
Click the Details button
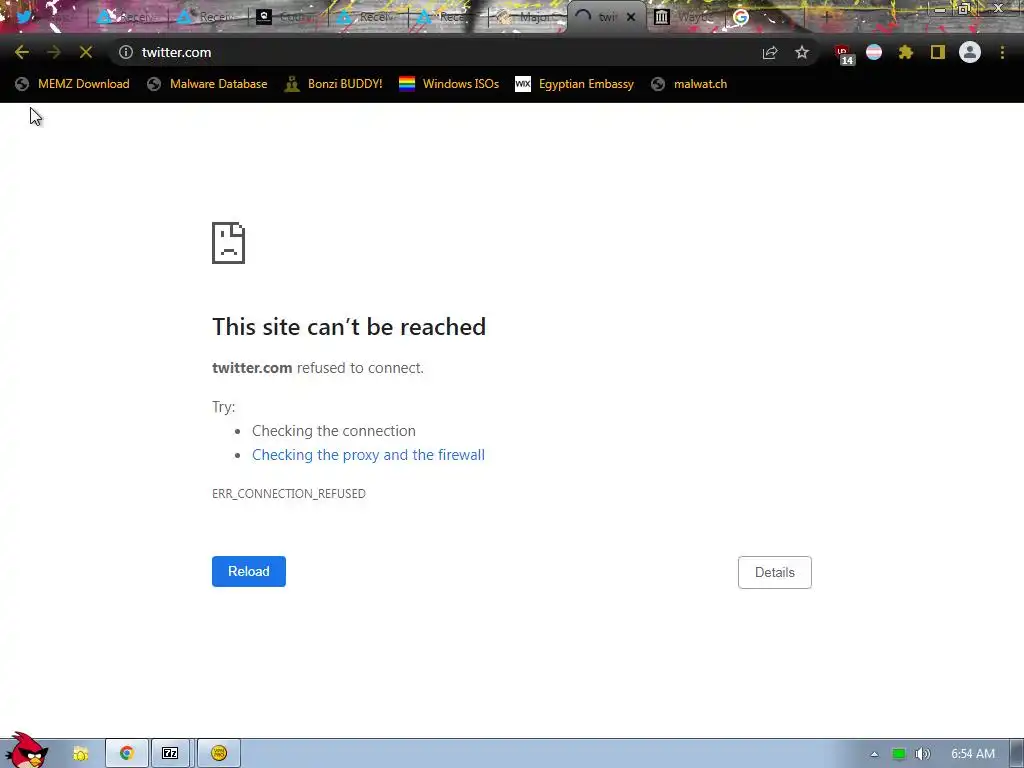775,572
